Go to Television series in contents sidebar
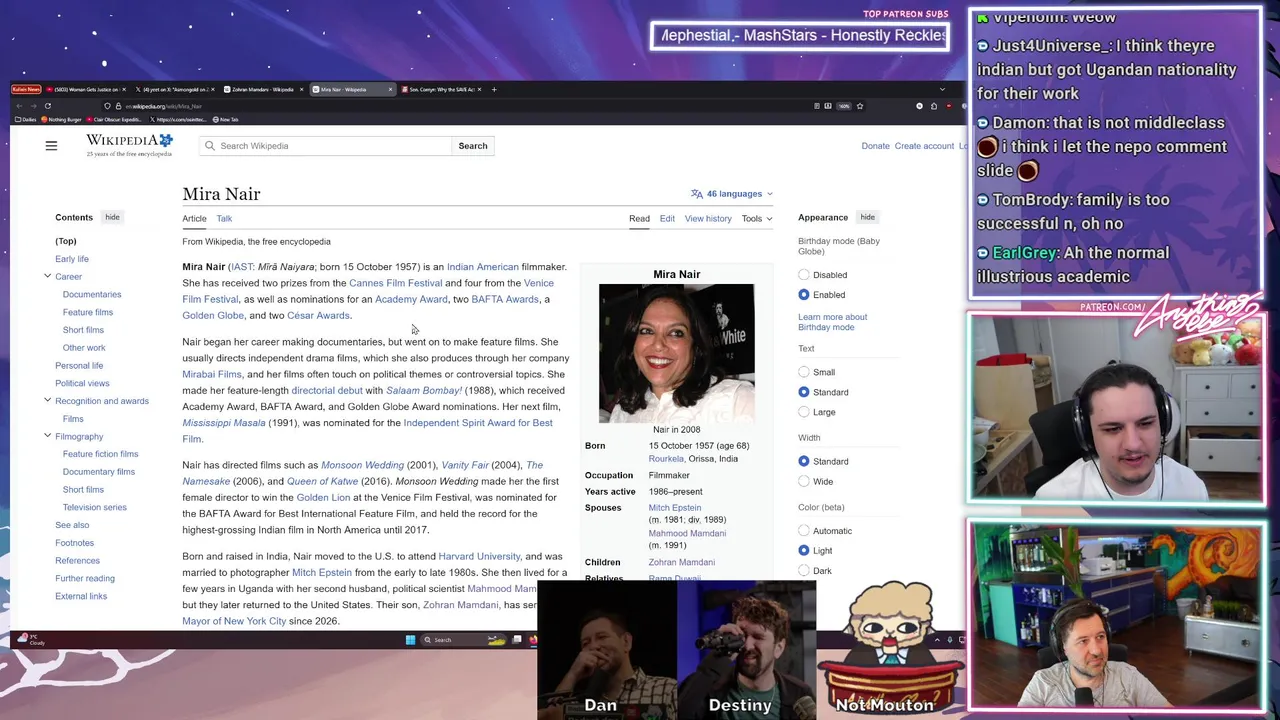 95,507
